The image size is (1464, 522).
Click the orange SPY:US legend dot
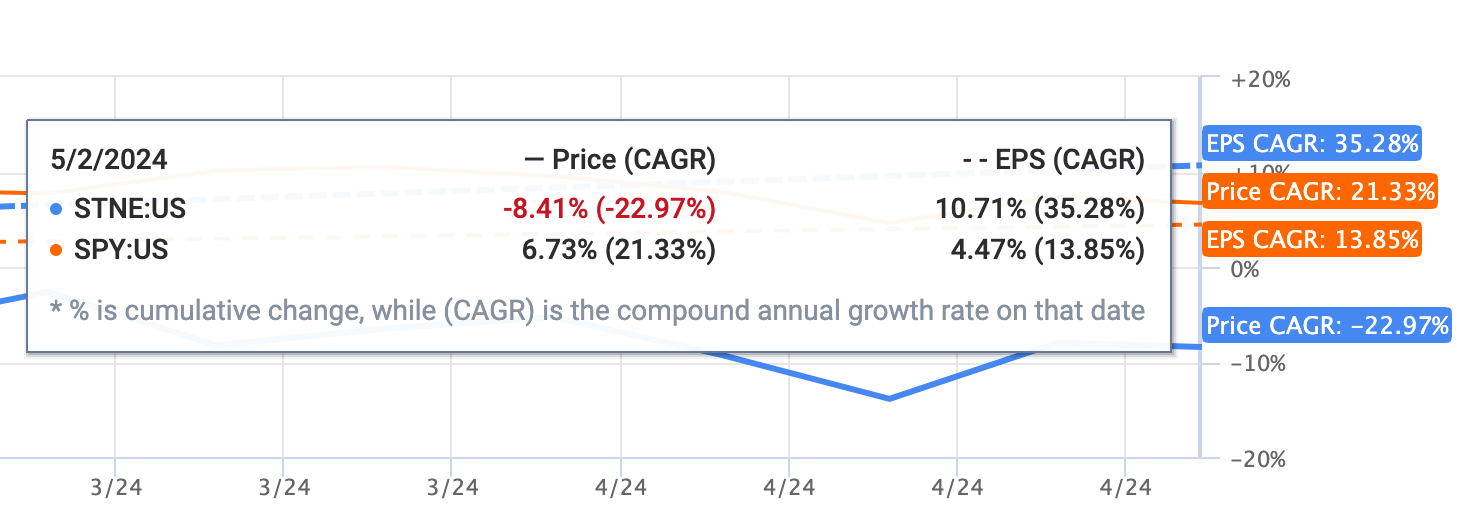[x=56, y=250]
